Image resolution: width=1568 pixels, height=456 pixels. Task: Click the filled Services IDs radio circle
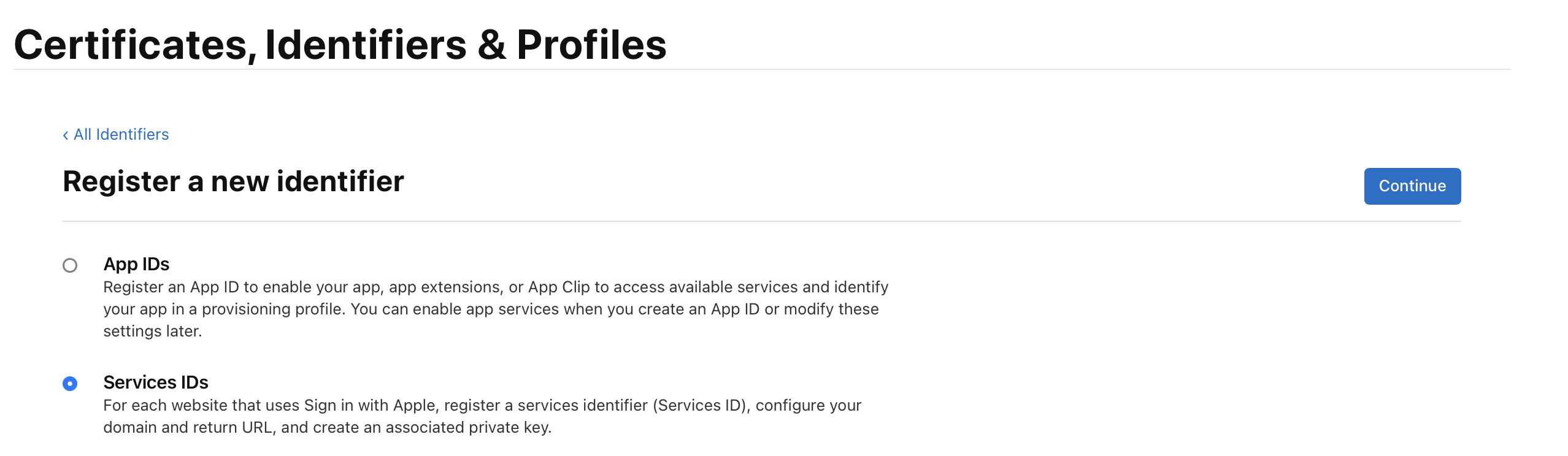70,383
